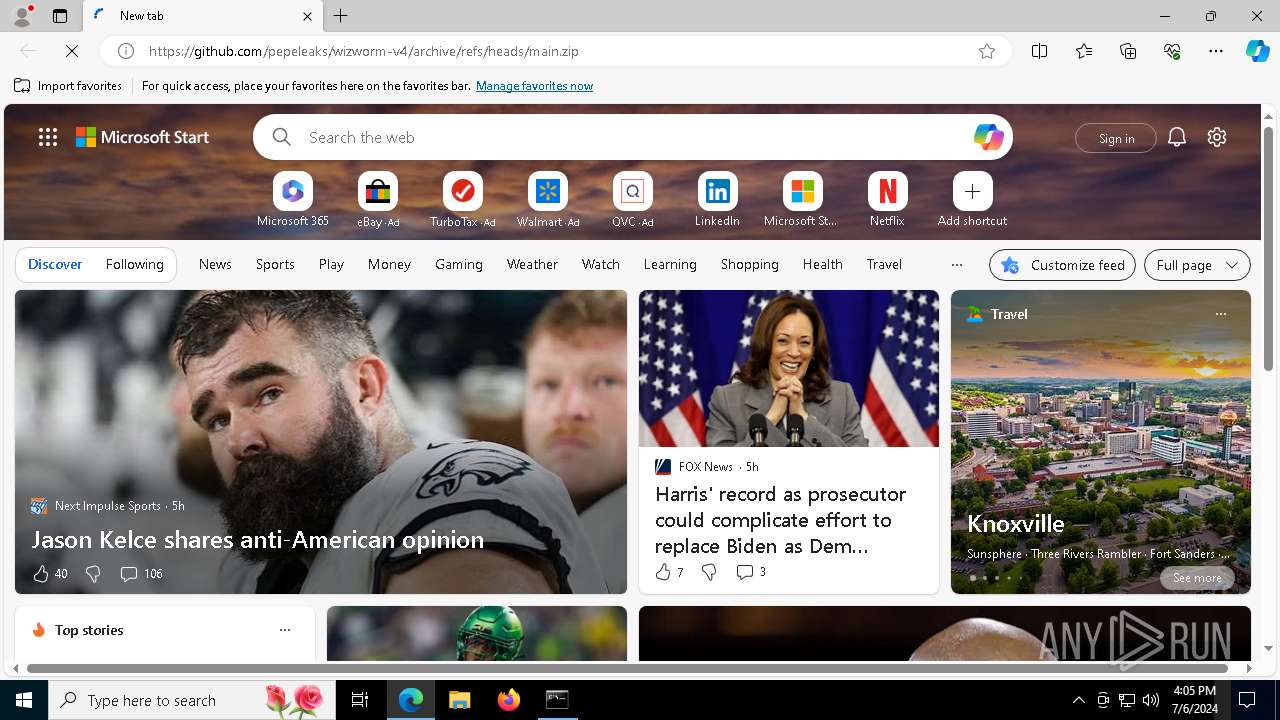Open the Money category
Viewport: 1280px width, 720px height.
pos(389,264)
